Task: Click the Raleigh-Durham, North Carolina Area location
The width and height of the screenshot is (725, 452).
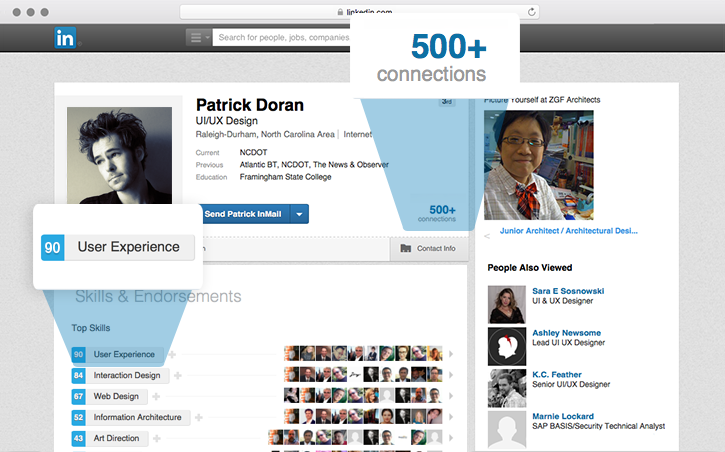Action: [x=265, y=134]
